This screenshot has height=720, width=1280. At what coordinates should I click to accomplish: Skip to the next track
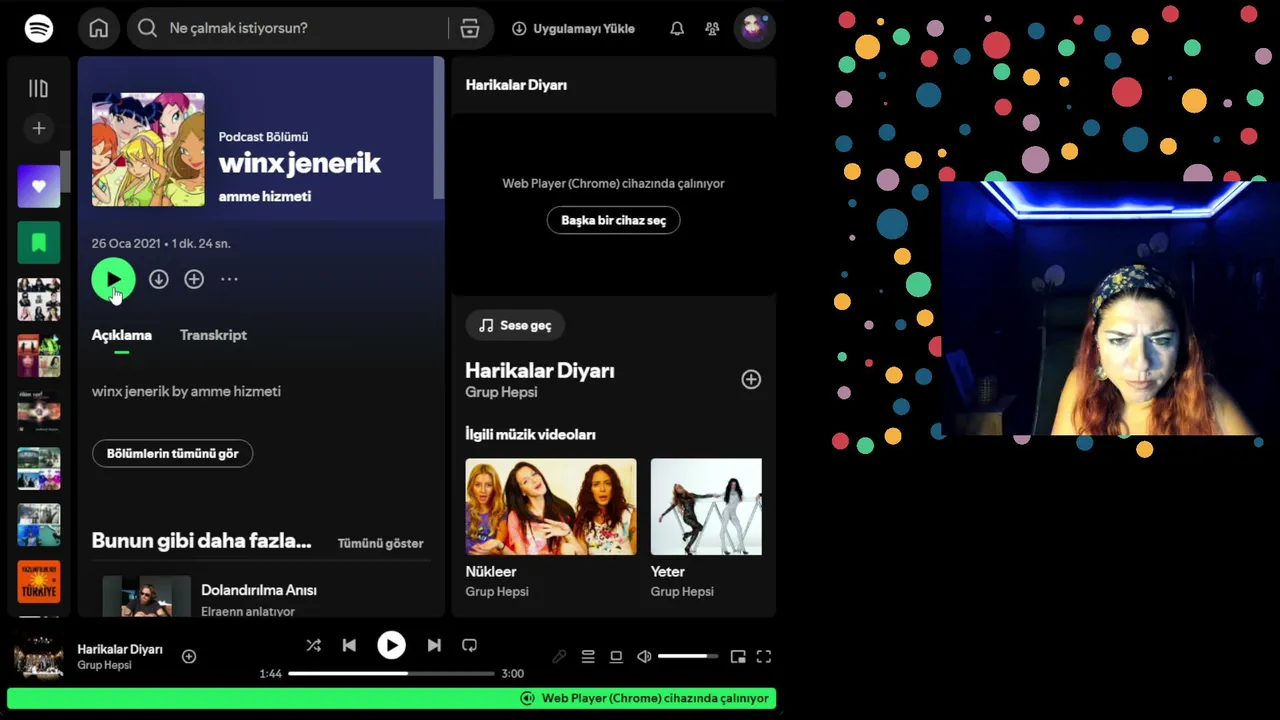(x=434, y=645)
